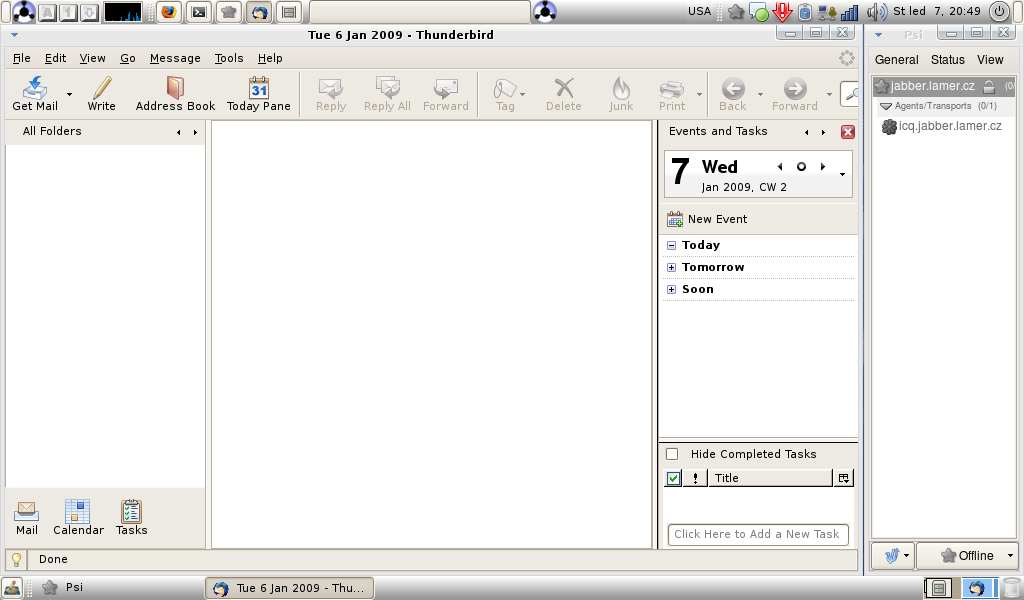Click the Delete toolbar icon
The width and height of the screenshot is (1024, 600).
(564, 88)
